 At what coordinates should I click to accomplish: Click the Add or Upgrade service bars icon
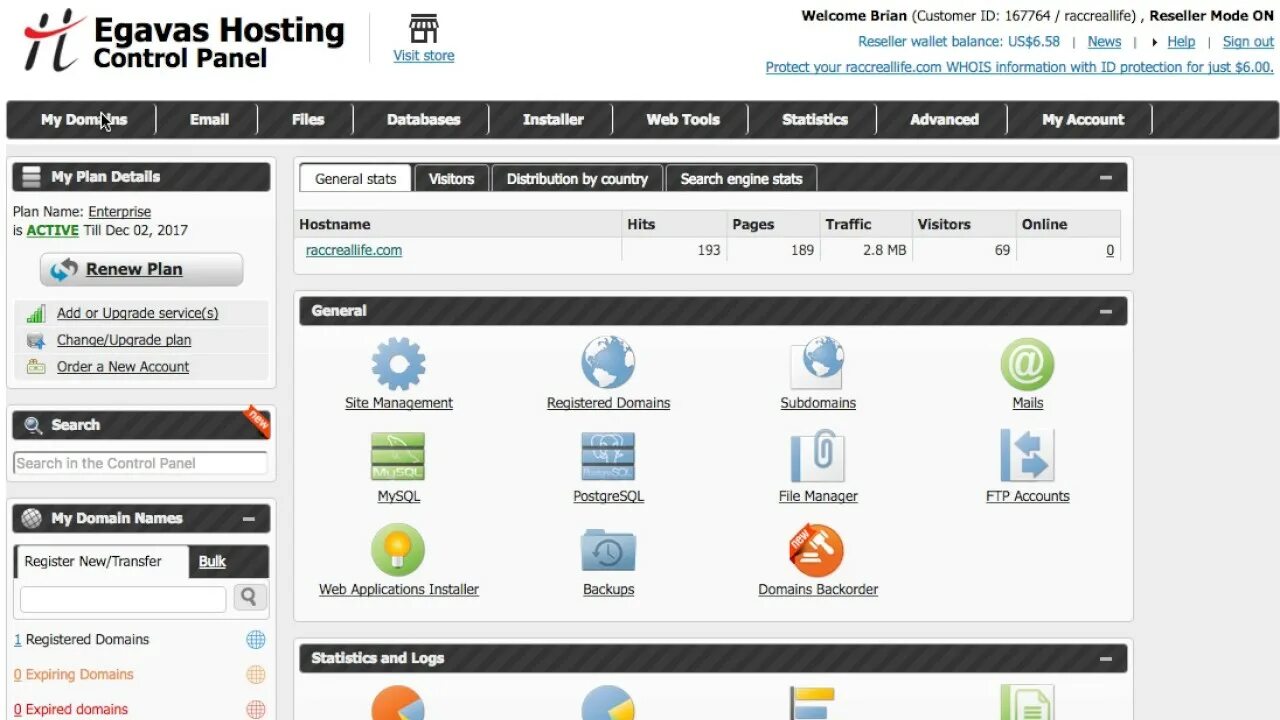click(x=36, y=313)
